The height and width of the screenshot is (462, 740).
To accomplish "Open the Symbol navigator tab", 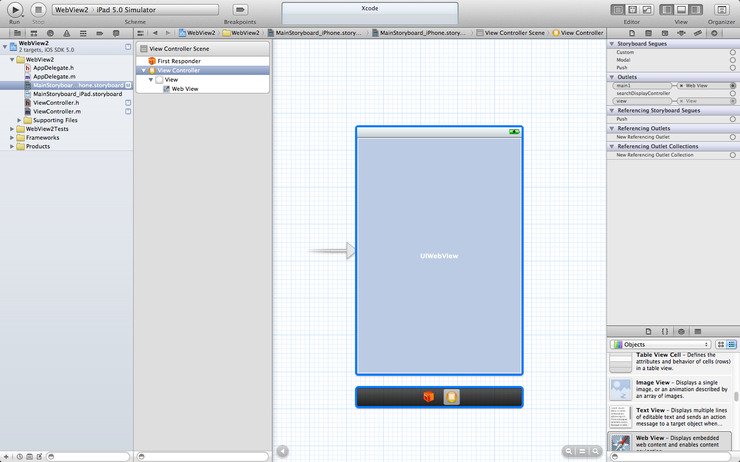I will pyautogui.click(x=34, y=33).
